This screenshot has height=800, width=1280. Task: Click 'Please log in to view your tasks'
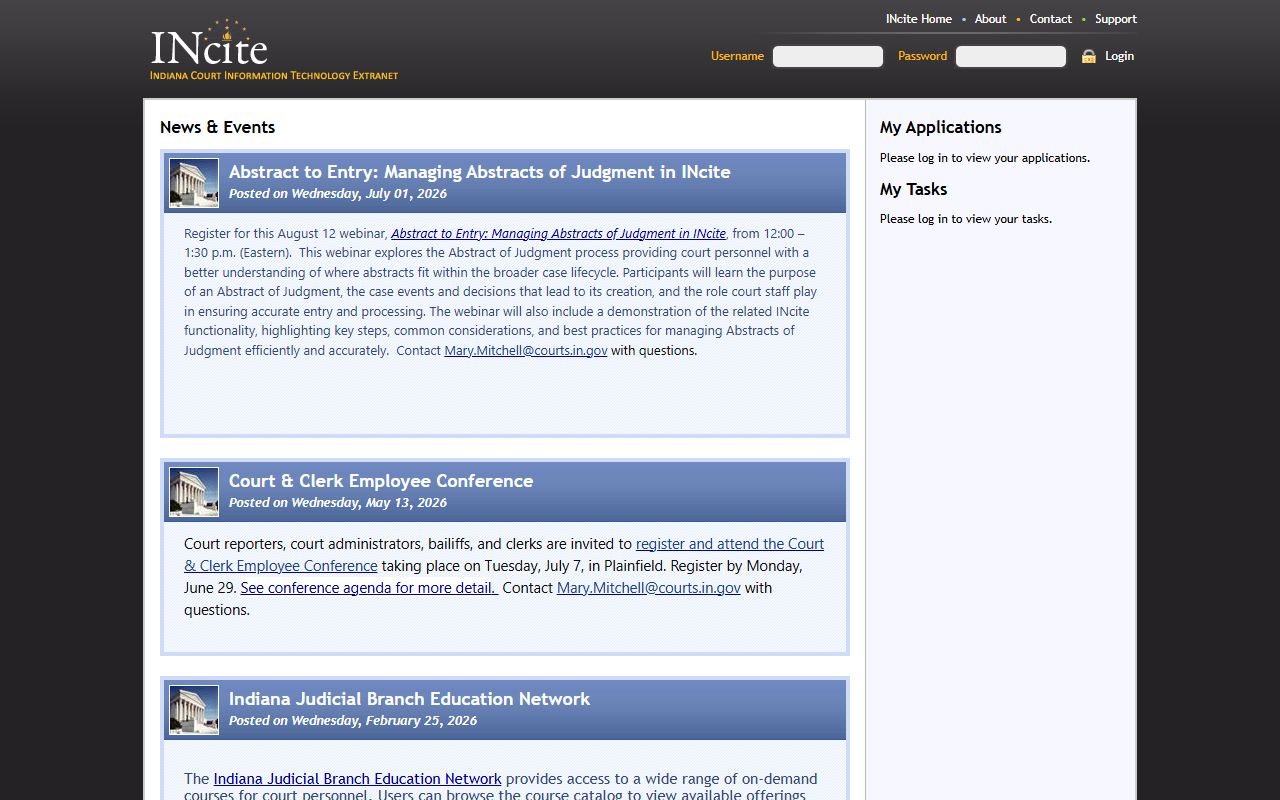point(966,219)
